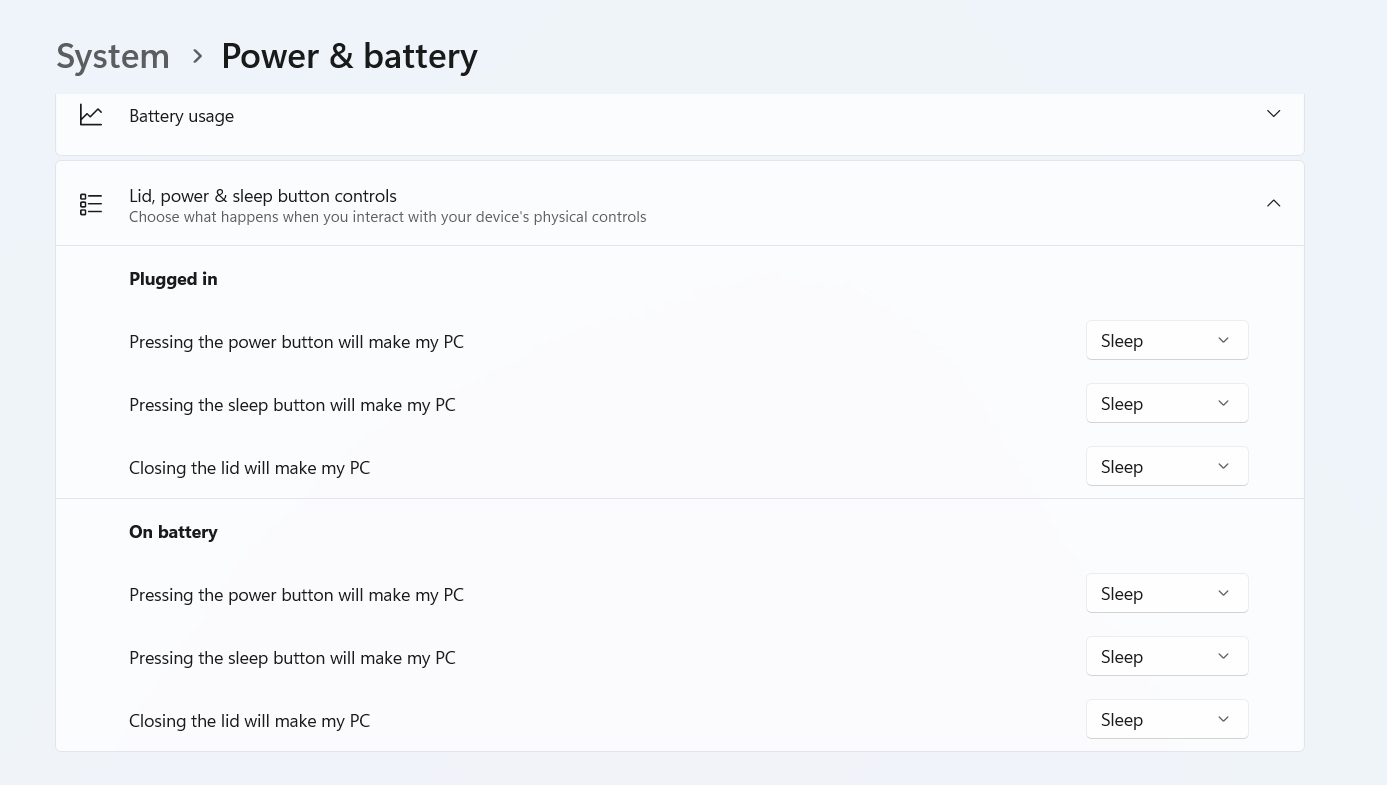Click the Battery usage label
The image size is (1387, 785).
click(181, 116)
